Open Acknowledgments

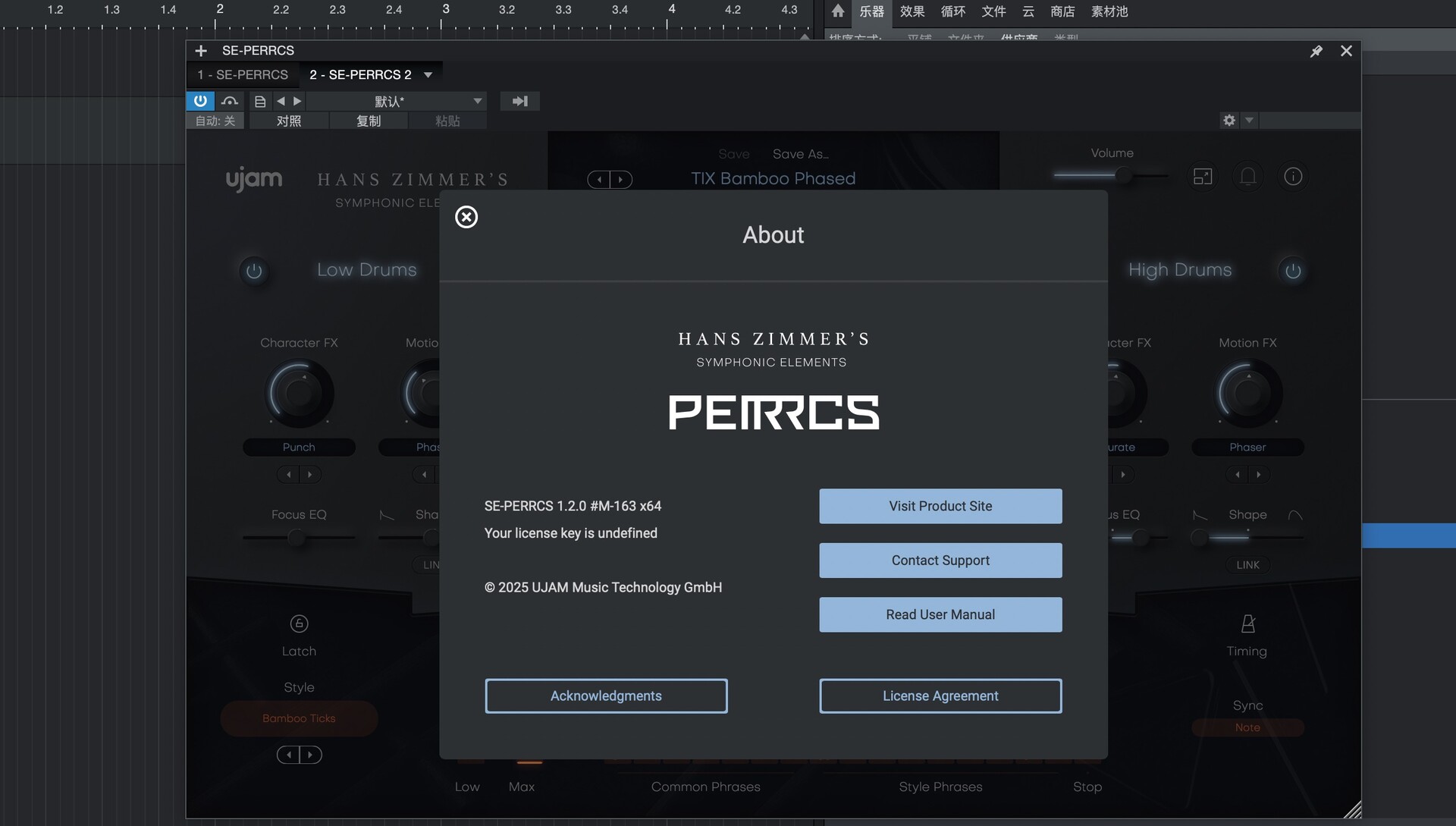click(x=606, y=696)
